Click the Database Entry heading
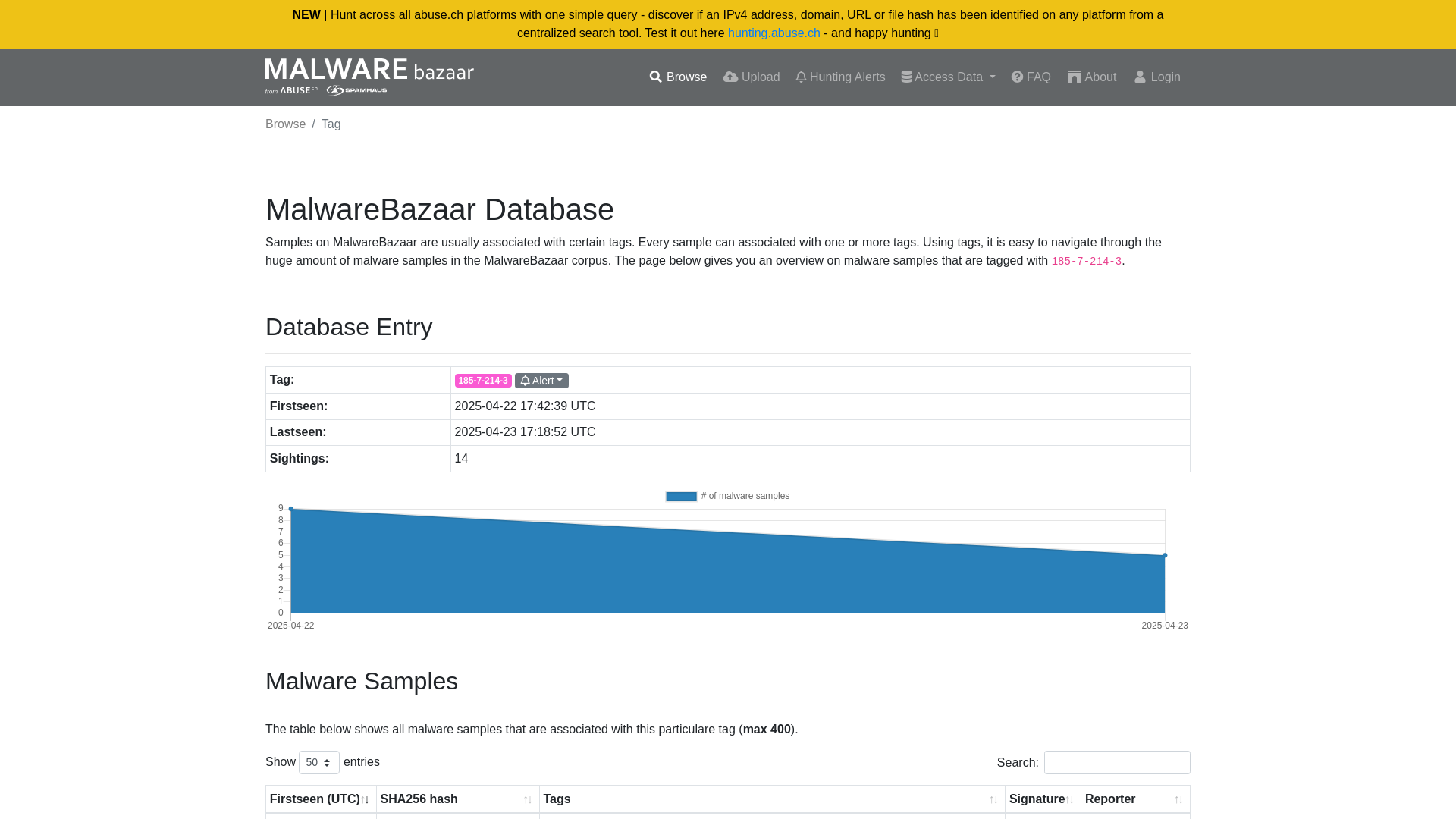The width and height of the screenshot is (1456, 819). click(349, 327)
